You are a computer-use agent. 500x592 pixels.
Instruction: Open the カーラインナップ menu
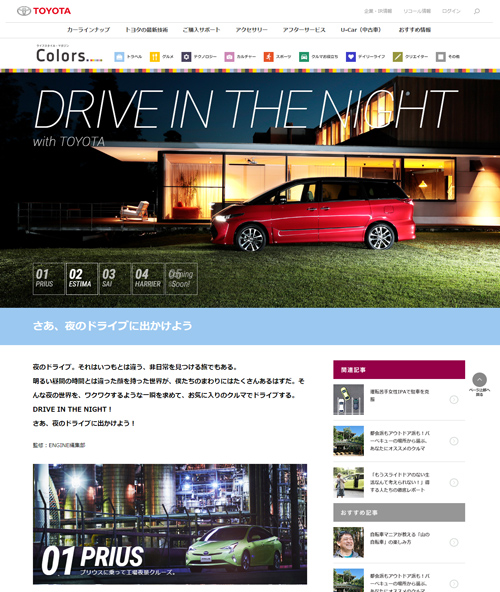pyautogui.click(x=88, y=30)
